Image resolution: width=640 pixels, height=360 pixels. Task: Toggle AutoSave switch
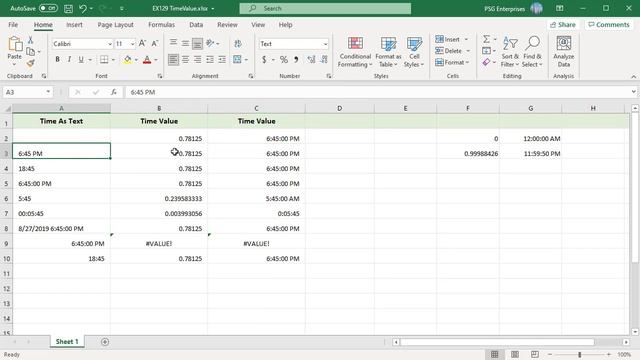(x=48, y=8)
